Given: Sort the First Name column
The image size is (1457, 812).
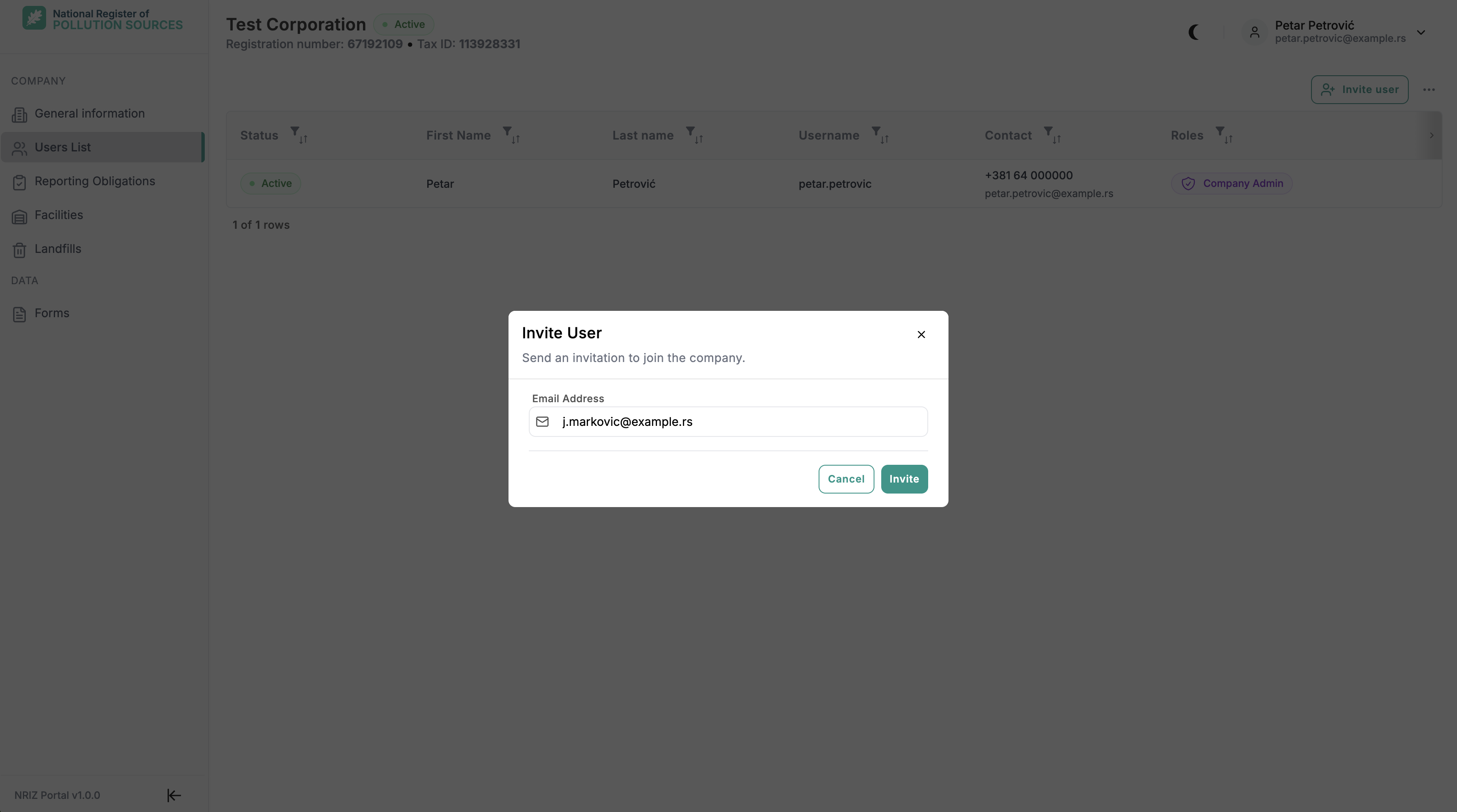Looking at the screenshot, I should click(516, 139).
